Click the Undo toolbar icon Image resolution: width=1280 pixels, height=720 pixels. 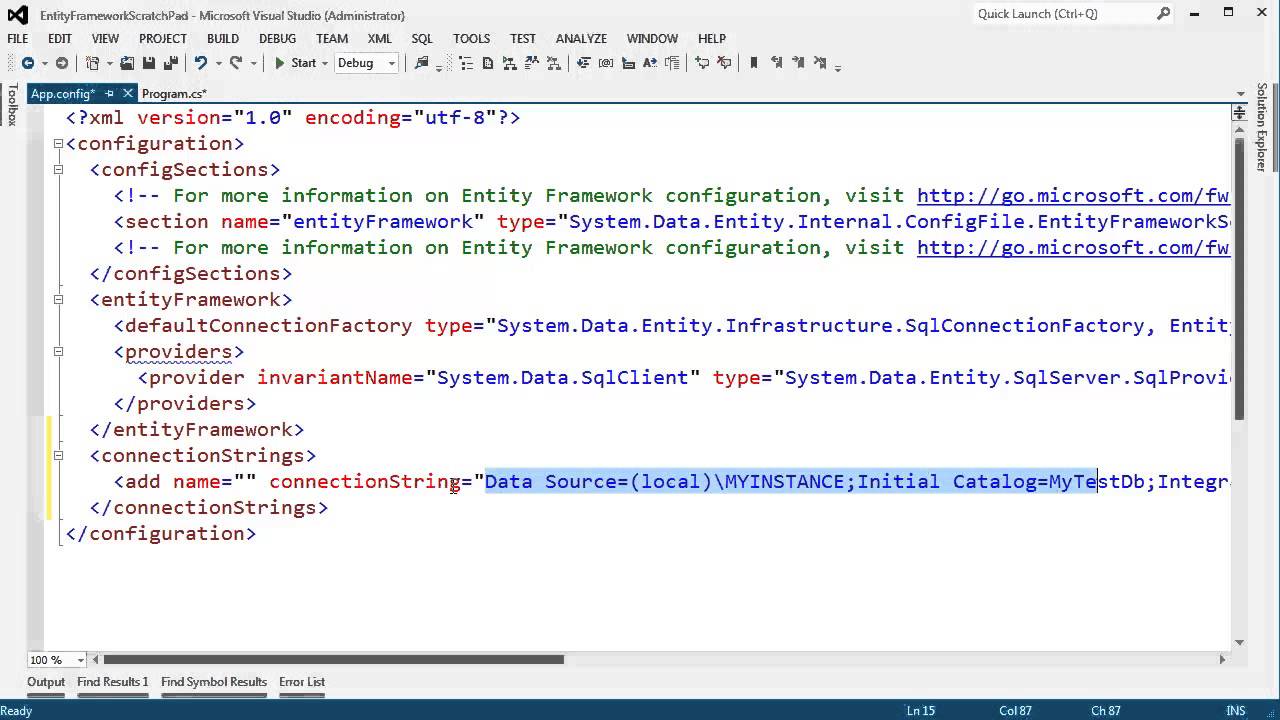tap(201, 63)
